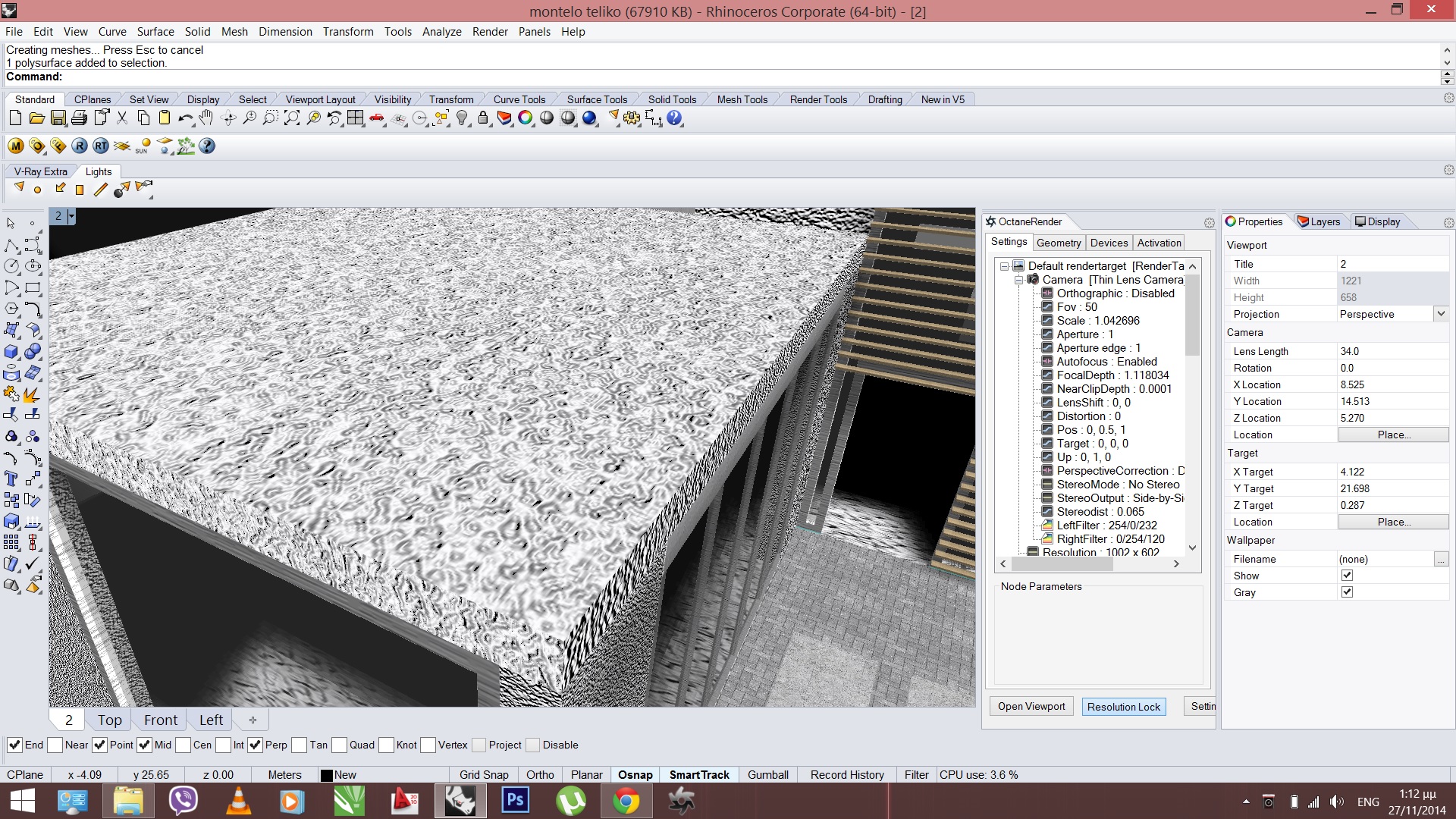Open the Surface menu
The height and width of the screenshot is (819, 1456).
pos(155,32)
